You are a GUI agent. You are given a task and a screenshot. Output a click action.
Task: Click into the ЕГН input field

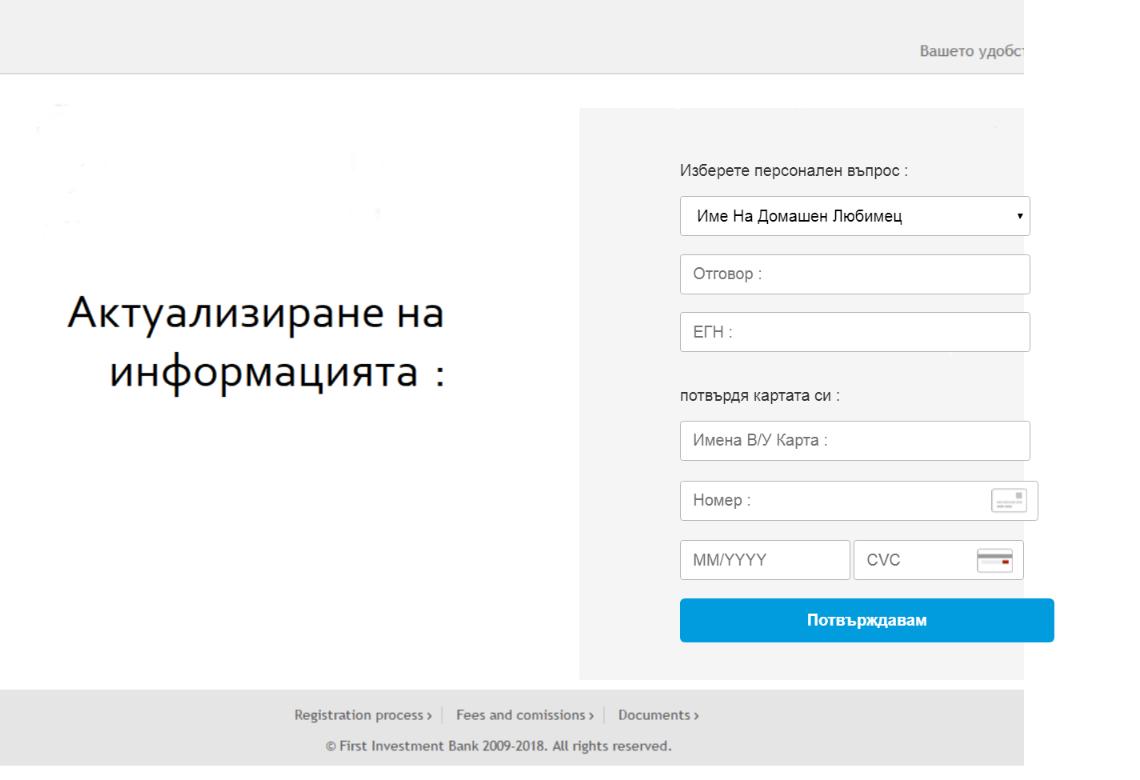click(854, 332)
